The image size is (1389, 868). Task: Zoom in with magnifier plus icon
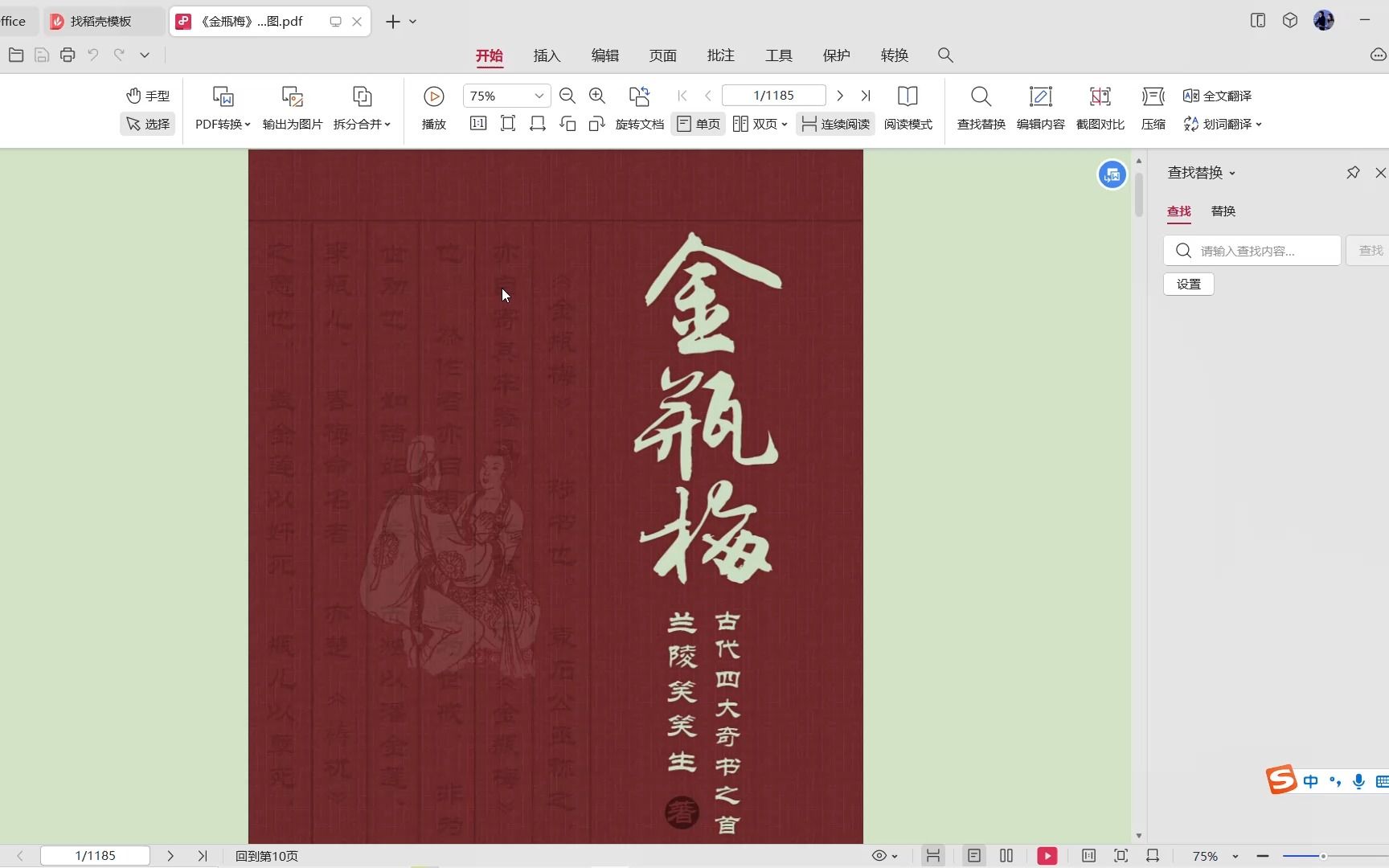click(x=597, y=96)
